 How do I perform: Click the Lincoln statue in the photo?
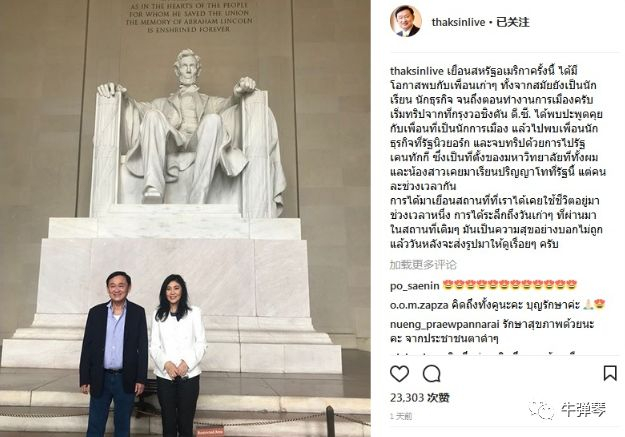coord(187,132)
